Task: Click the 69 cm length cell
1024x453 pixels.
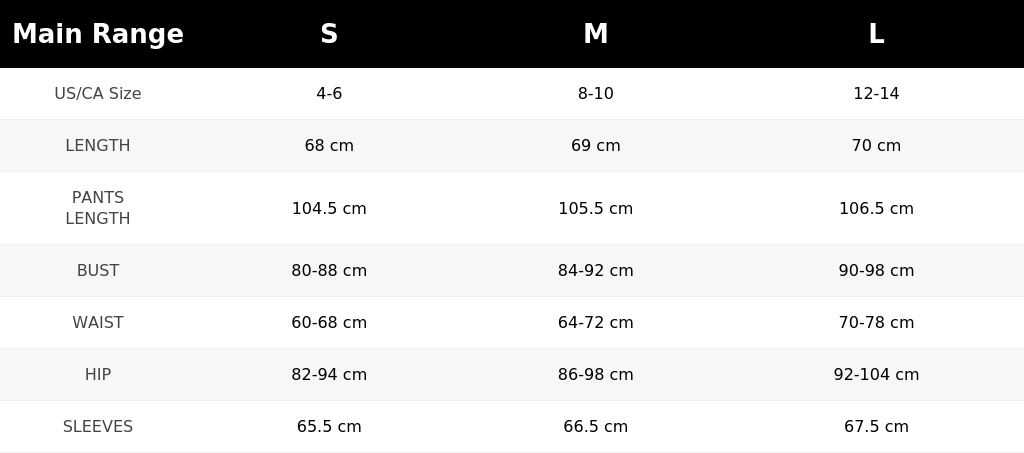Action: coord(596,146)
